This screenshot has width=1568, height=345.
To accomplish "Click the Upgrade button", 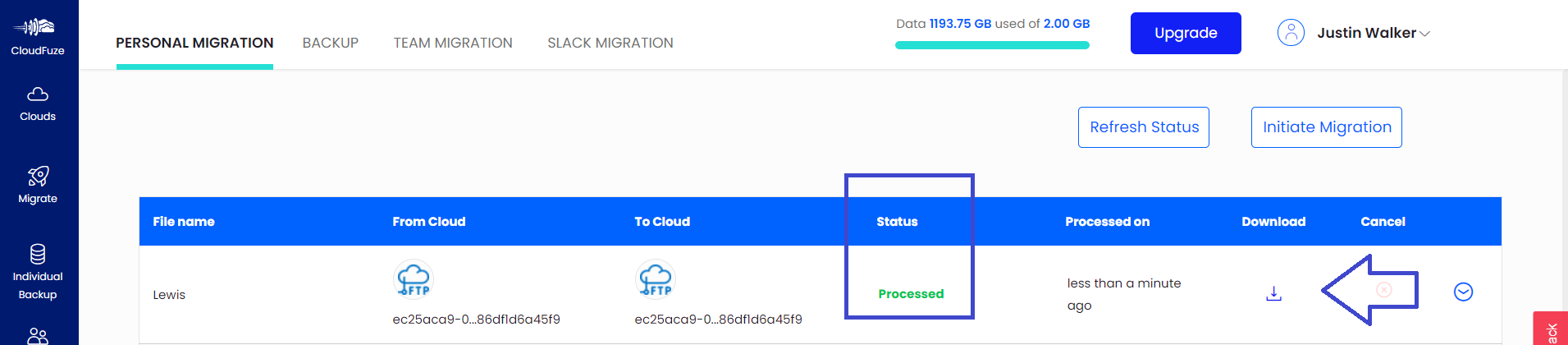I will pyautogui.click(x=1186, y=33).
